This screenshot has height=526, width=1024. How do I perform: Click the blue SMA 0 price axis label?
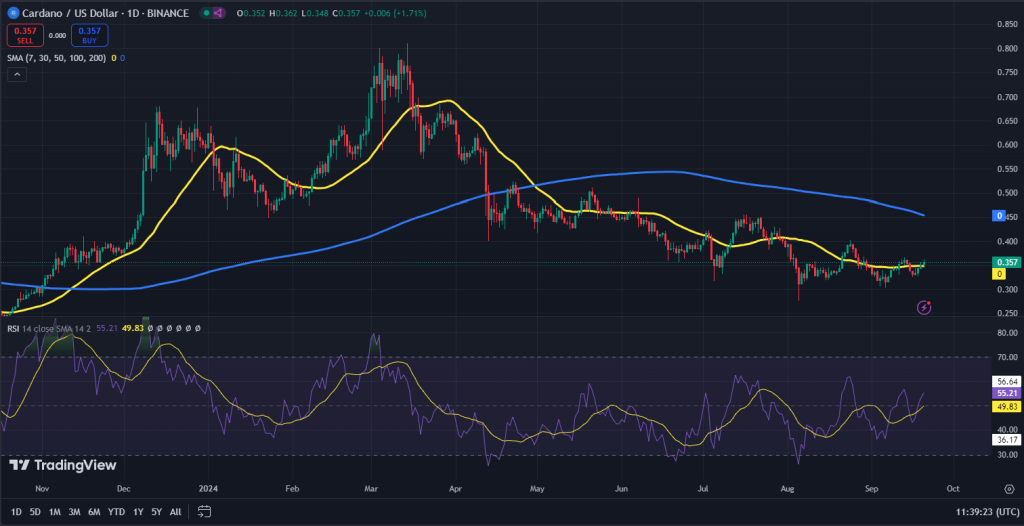point(999,215)
